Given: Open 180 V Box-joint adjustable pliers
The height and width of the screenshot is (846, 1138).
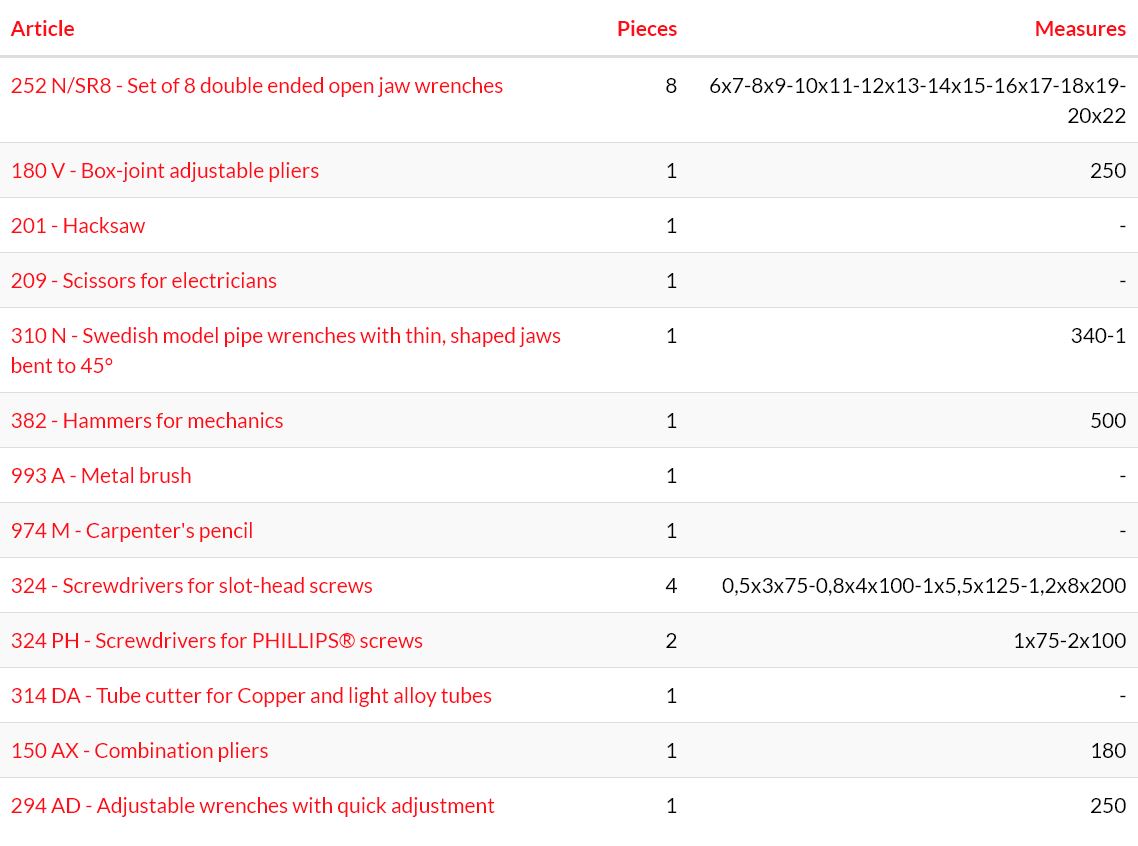Looking at the screenshot, I should coord(165,171).
